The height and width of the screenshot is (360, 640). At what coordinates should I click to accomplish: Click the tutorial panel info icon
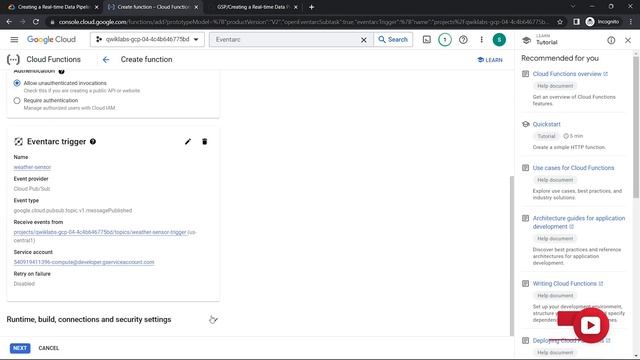[611, 40]
